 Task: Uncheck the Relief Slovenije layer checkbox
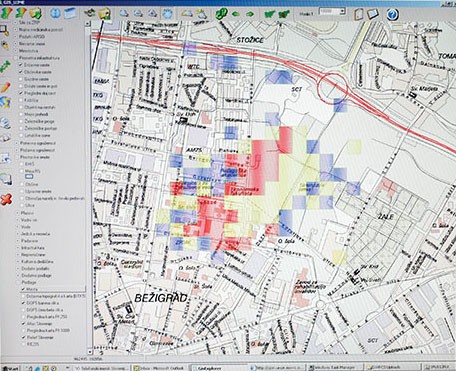[x=23, y=337]
